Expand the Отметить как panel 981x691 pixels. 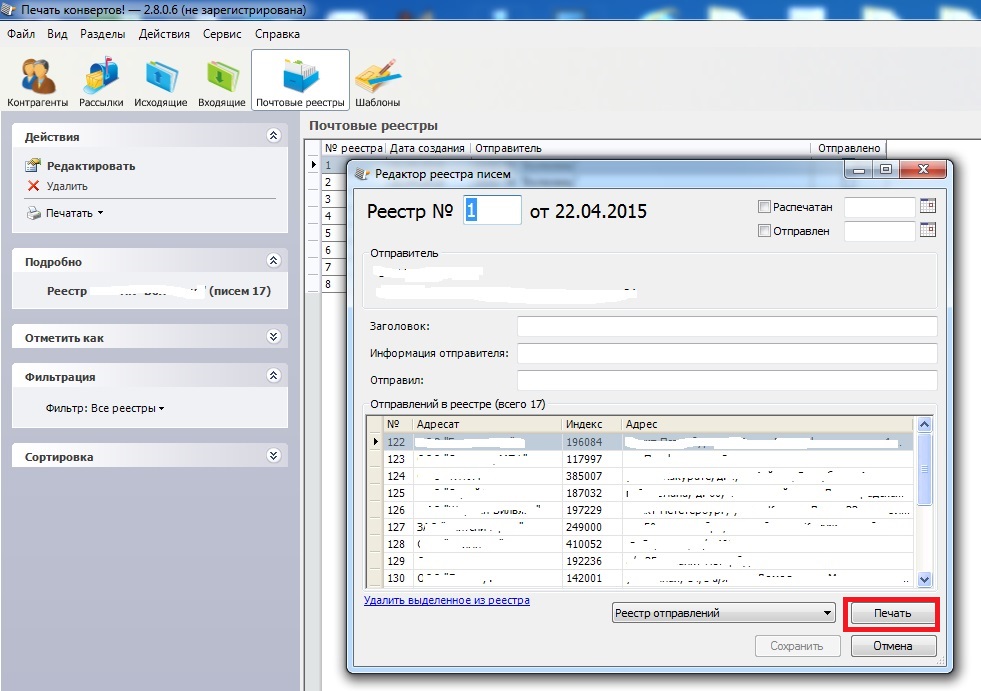(x=274, y=338)
